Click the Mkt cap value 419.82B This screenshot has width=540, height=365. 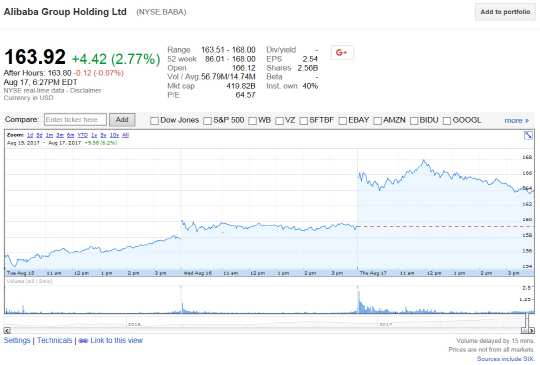[241, 86]
